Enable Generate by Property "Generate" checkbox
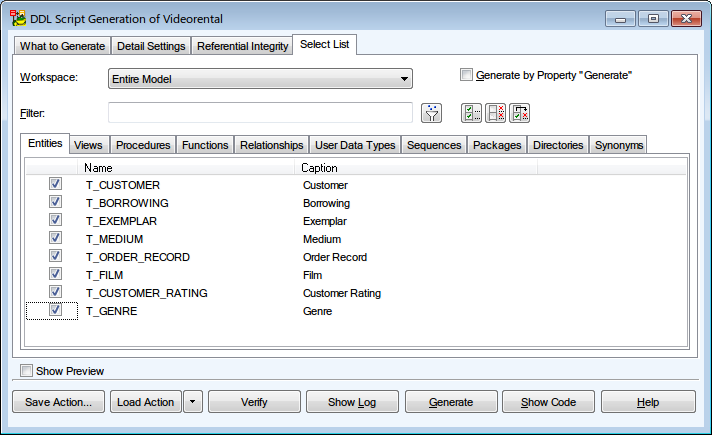 pyautogui.click(x=466, y=74)
